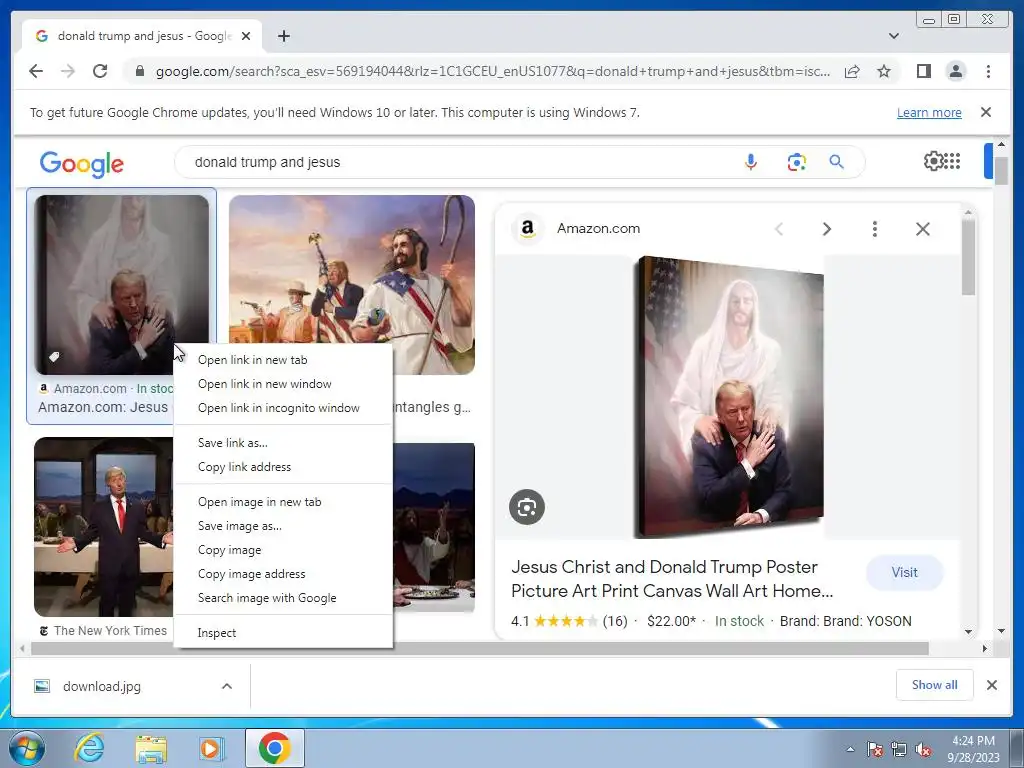Click the search box text field
The width and height of the screenshot is (1024, 768).
457,162
